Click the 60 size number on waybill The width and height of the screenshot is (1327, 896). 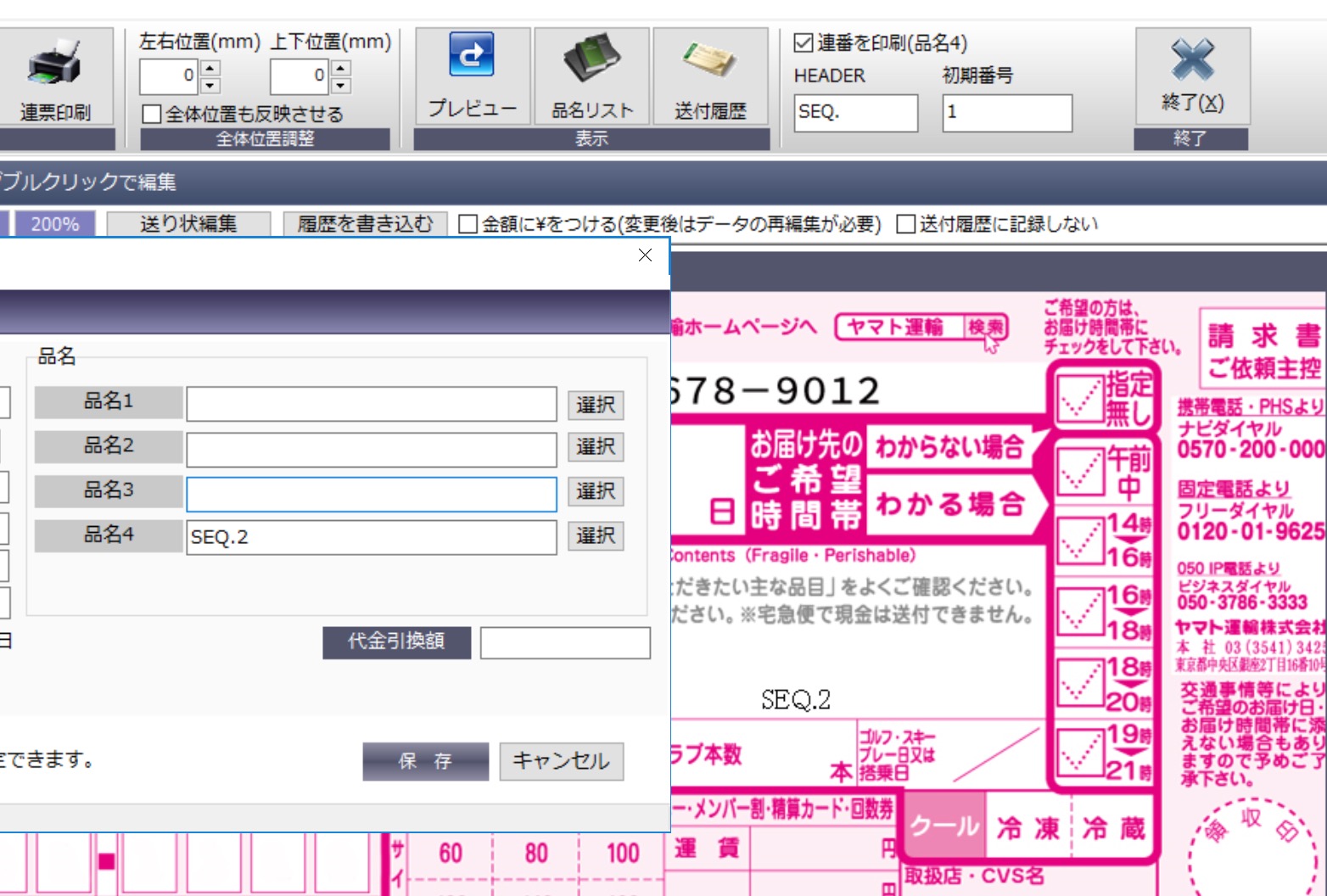click(451, 853)
